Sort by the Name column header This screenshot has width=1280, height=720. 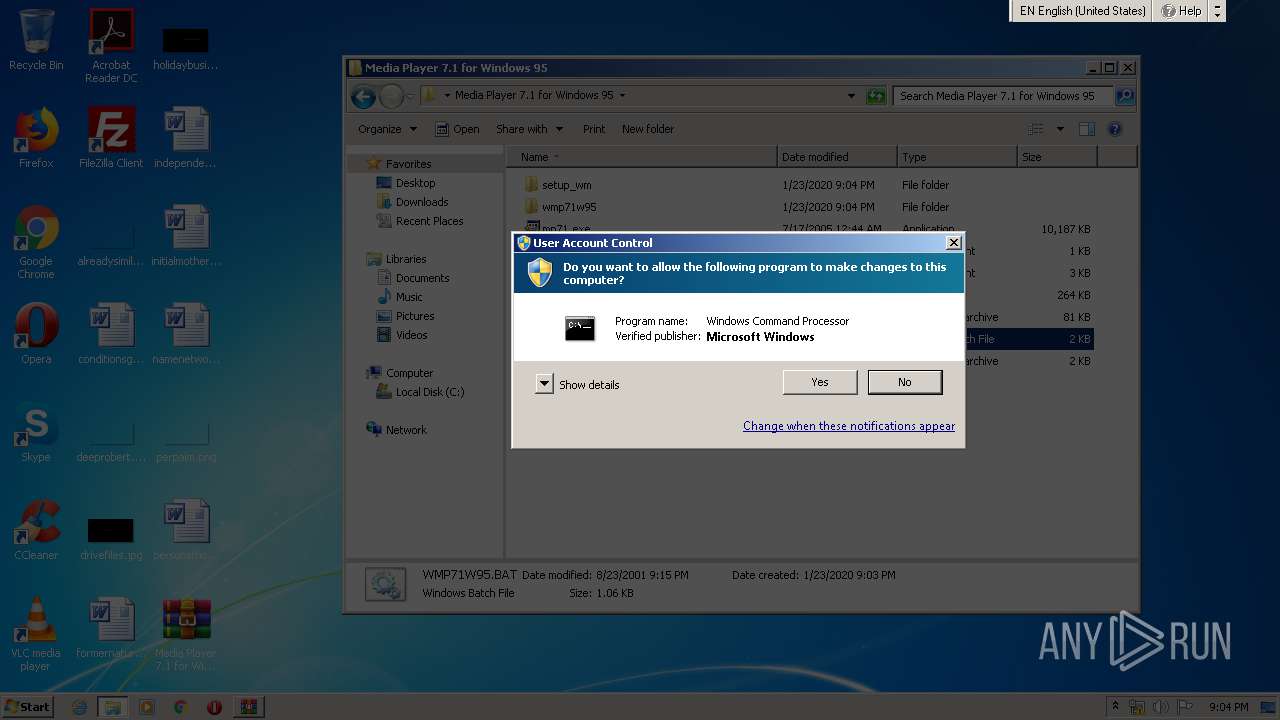[x=641, y=157]
